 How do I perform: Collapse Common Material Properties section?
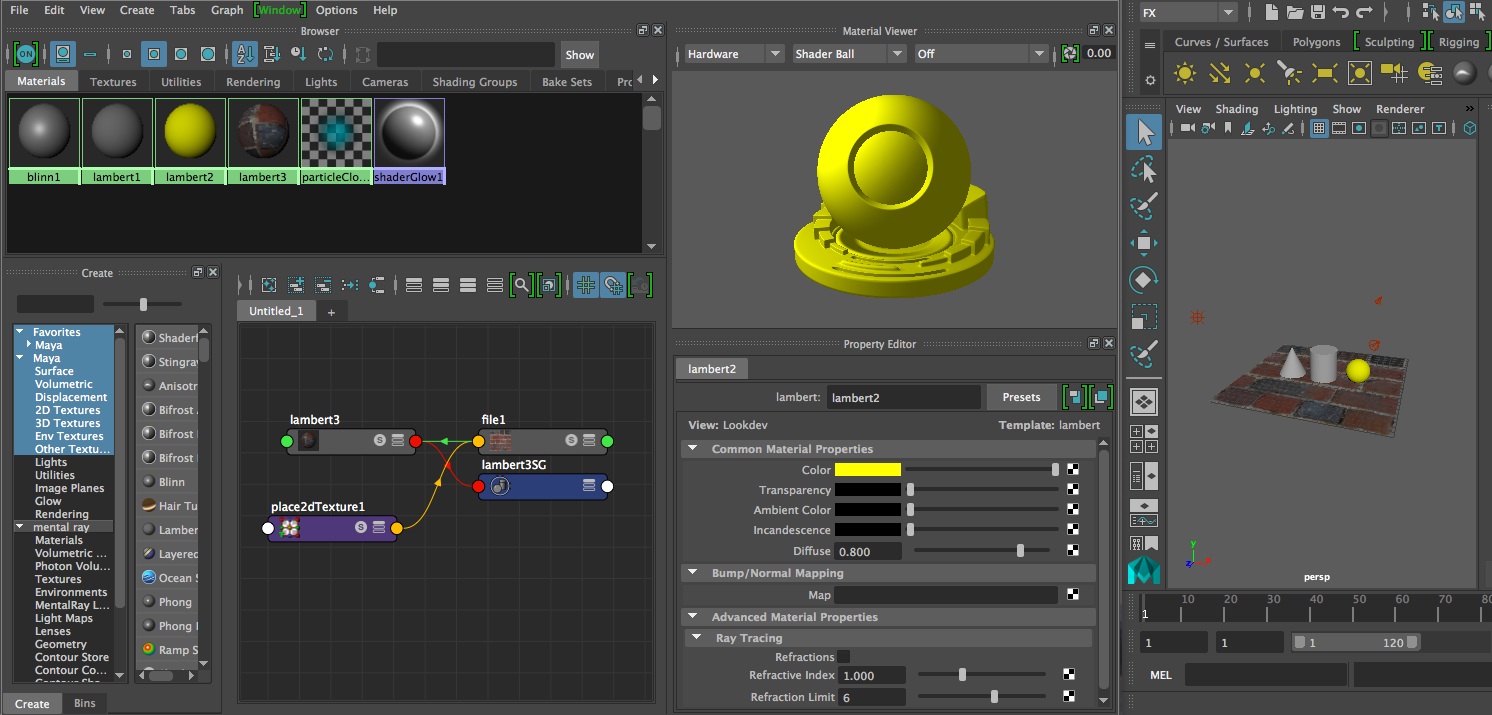coord(692,449)
